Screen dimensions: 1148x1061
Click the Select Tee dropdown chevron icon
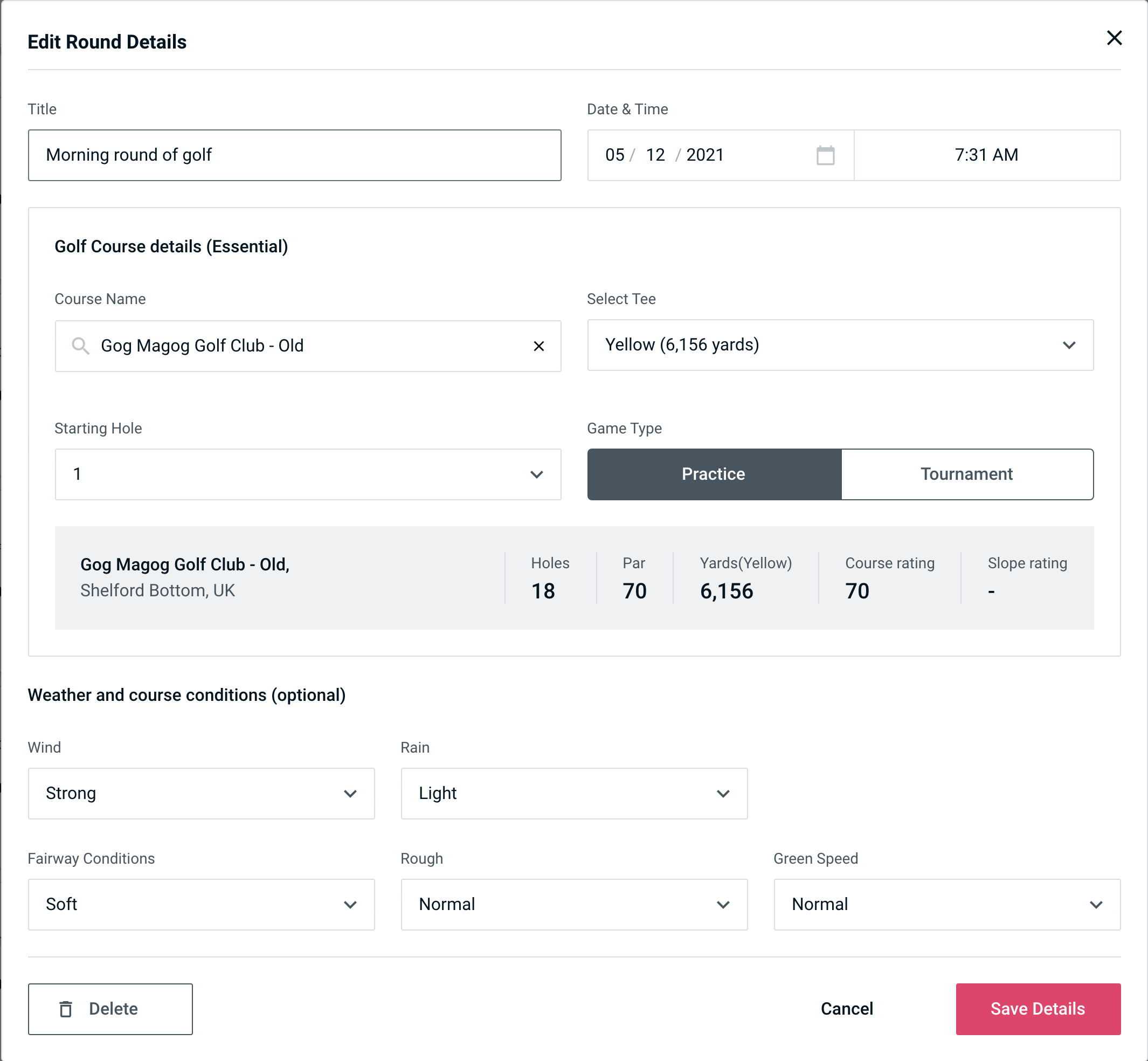(1071, 345)
